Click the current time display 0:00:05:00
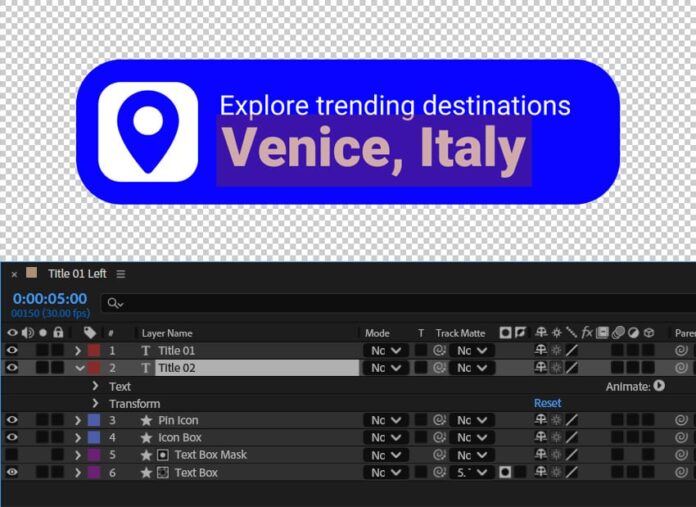This screenshot has width=696, height=507. pos(50,298)
